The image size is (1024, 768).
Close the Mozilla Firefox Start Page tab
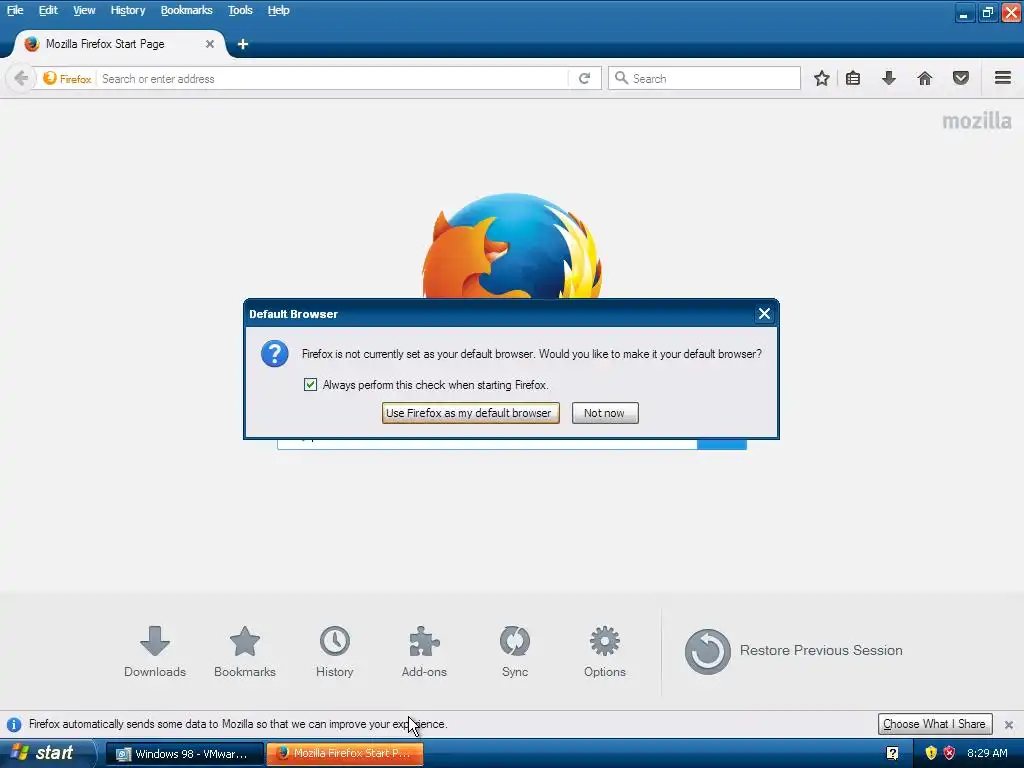coord(210,44)
